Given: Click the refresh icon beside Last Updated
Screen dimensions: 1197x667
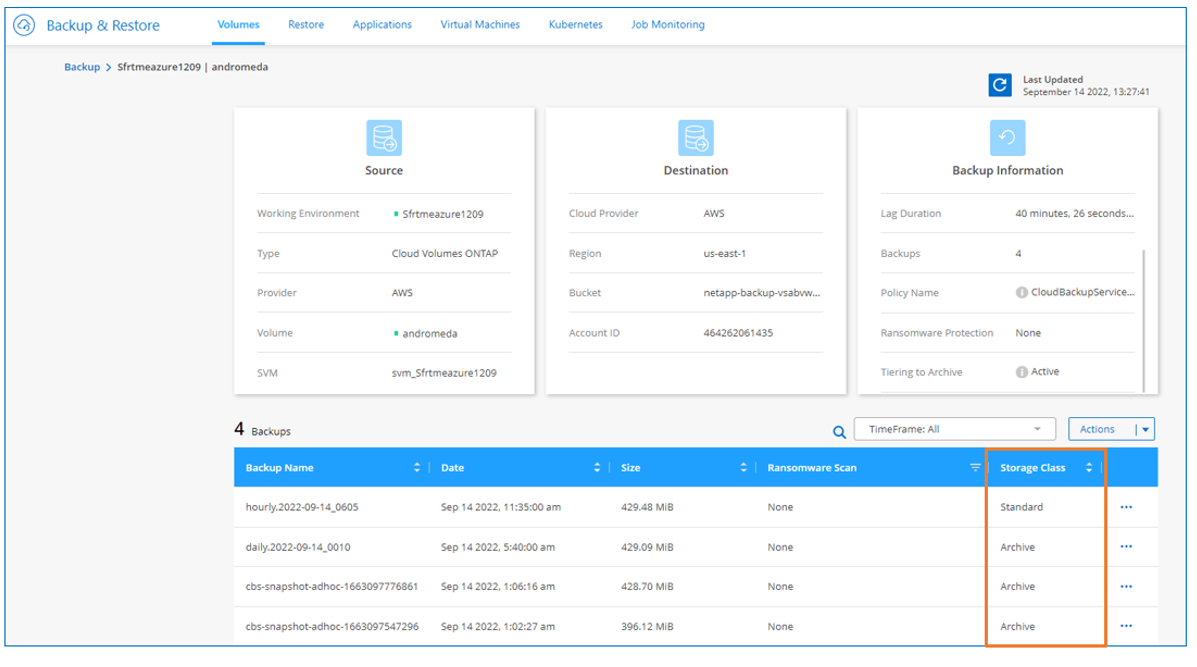Looking at the screenshot, I should 999,85.
